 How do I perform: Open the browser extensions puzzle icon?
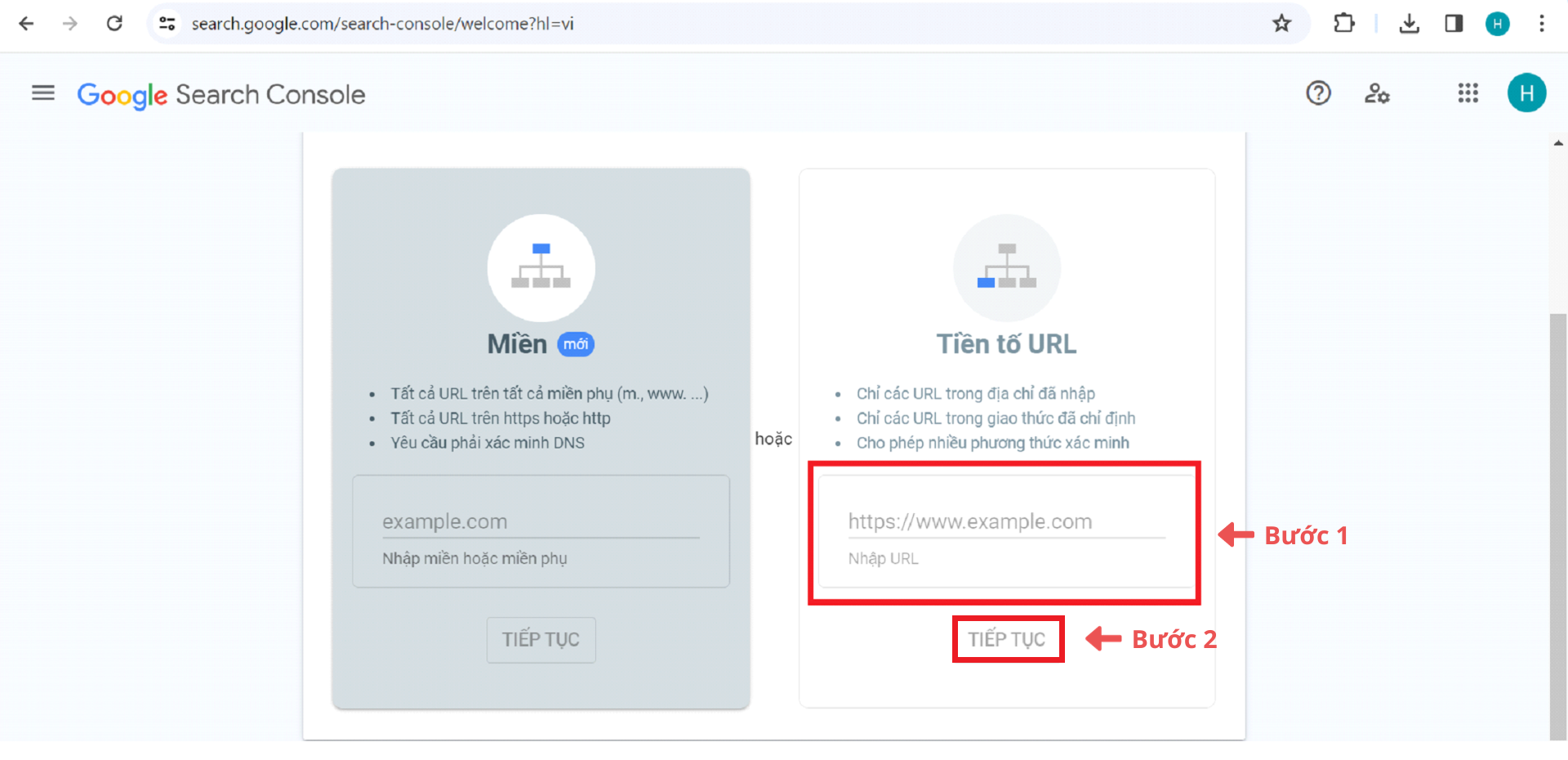(1343, 24)
